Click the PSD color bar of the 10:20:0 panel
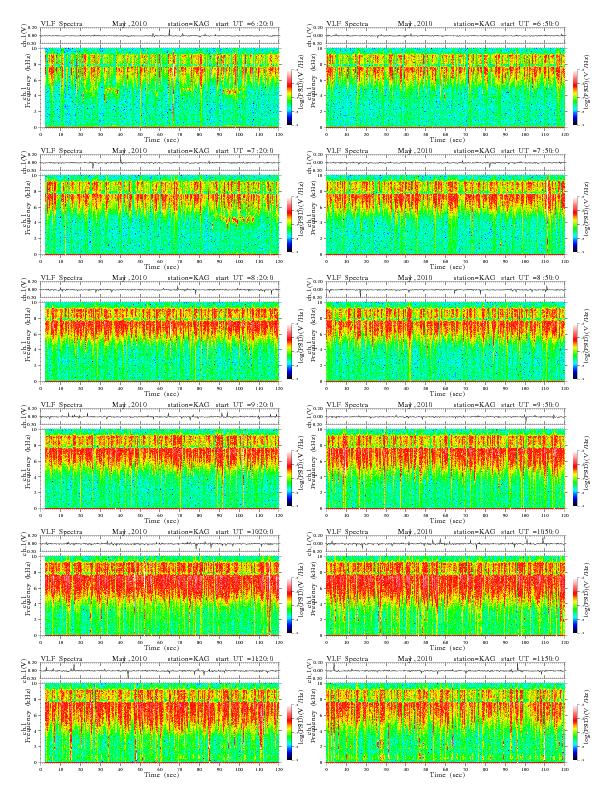This screenshot has height=792, width=612. pos(289,605)
